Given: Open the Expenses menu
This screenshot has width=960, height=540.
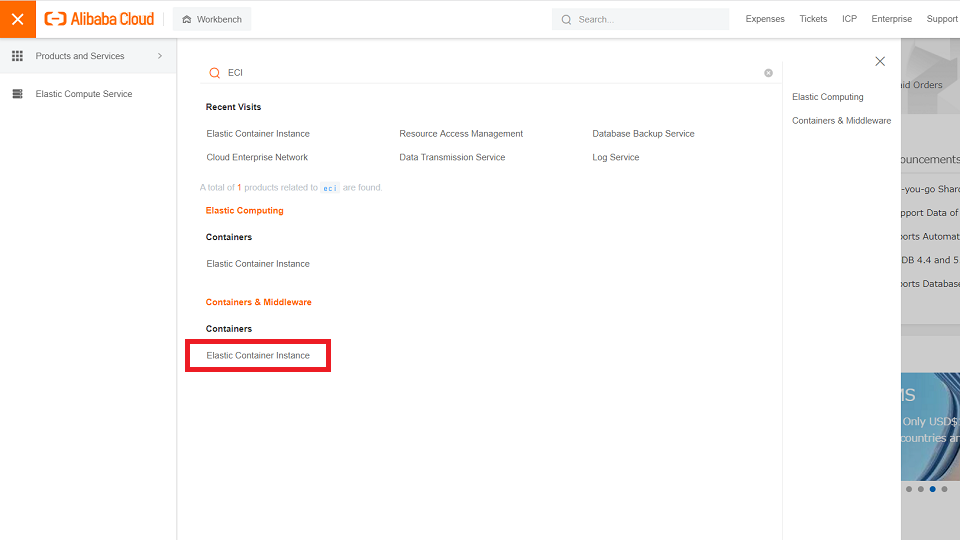Looking at the screenshot, I should click(x=765, y=19).
